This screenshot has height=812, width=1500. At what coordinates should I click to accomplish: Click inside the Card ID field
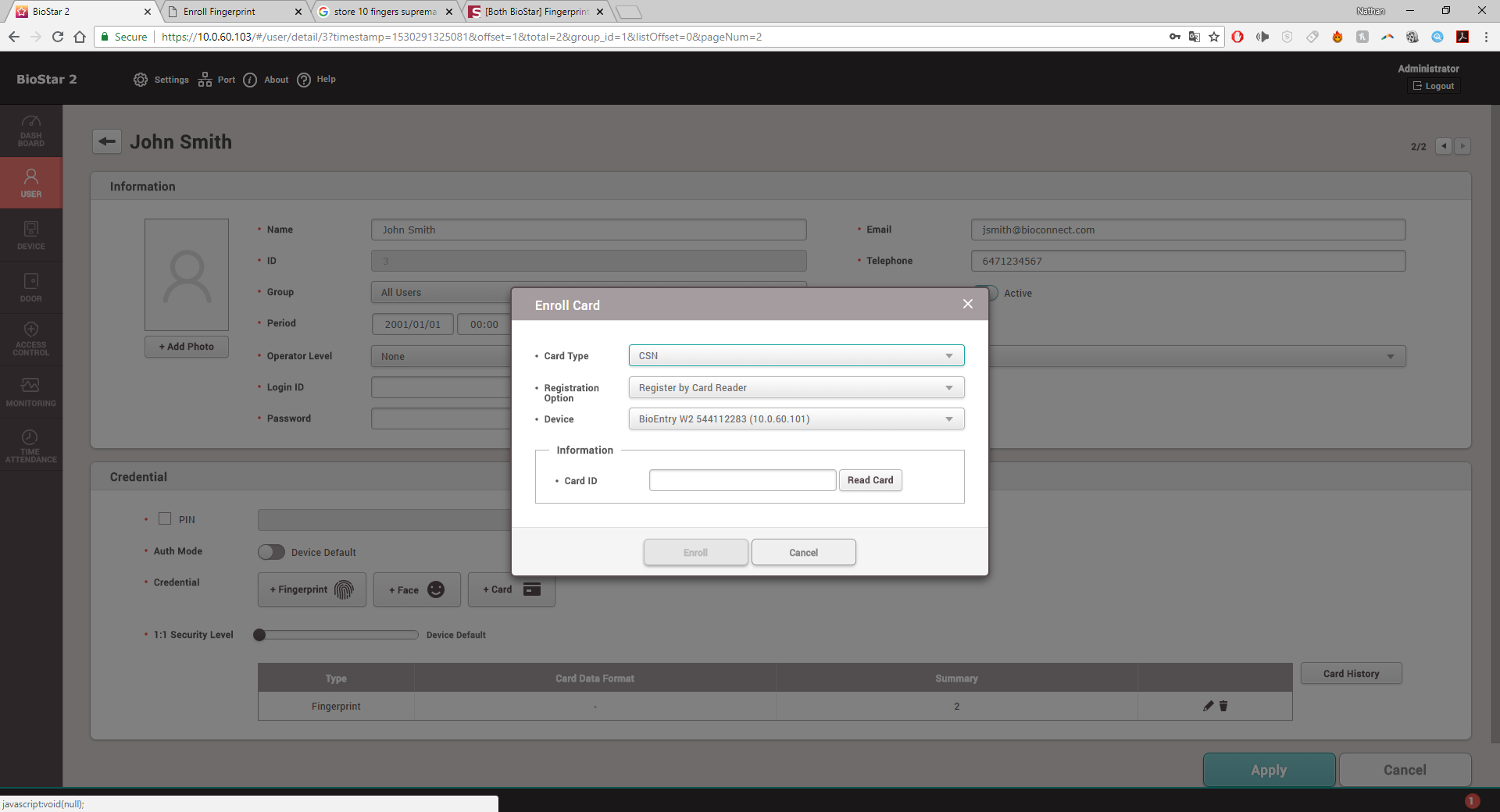741,479
